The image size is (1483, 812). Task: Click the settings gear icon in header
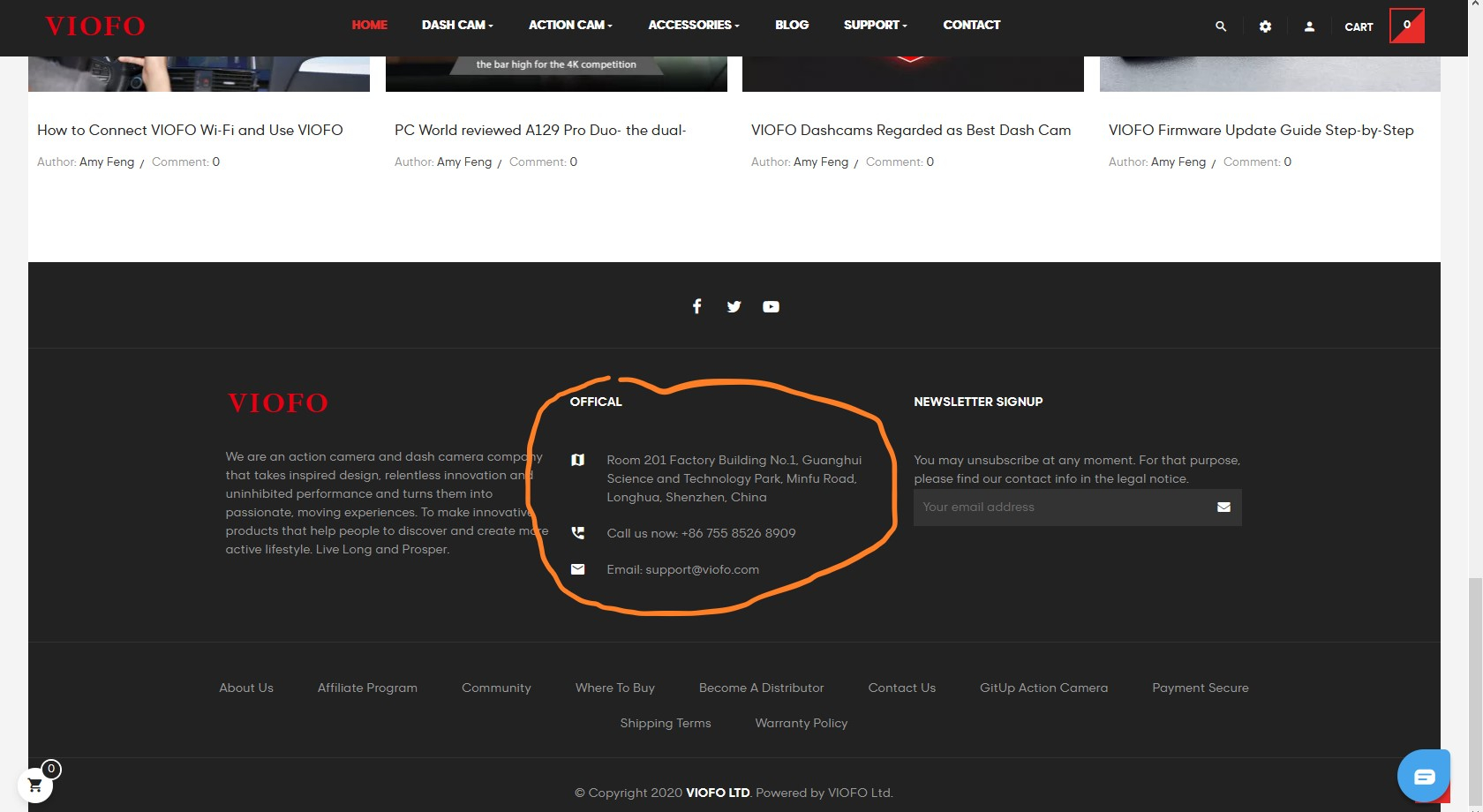[x=1265, y=26]
